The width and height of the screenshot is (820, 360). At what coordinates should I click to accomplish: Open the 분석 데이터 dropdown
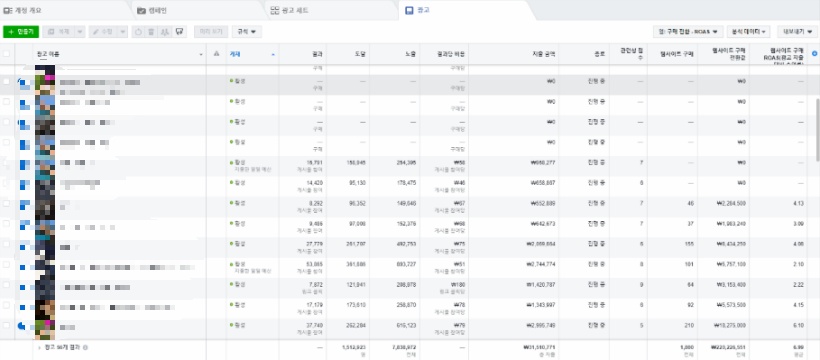[x=748, y=31]
